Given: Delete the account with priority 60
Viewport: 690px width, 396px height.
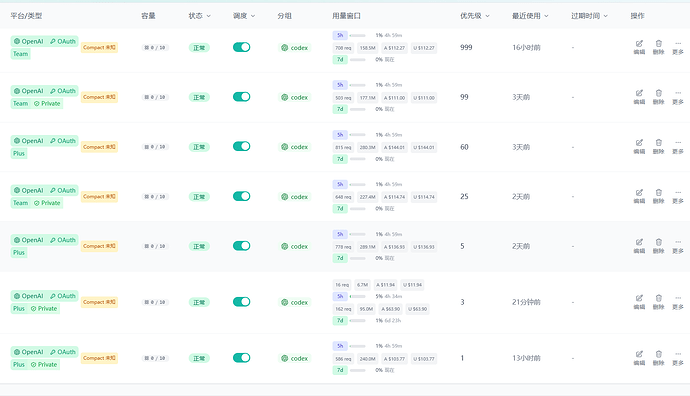Looking at the screenshot, I should click(658, 147).
